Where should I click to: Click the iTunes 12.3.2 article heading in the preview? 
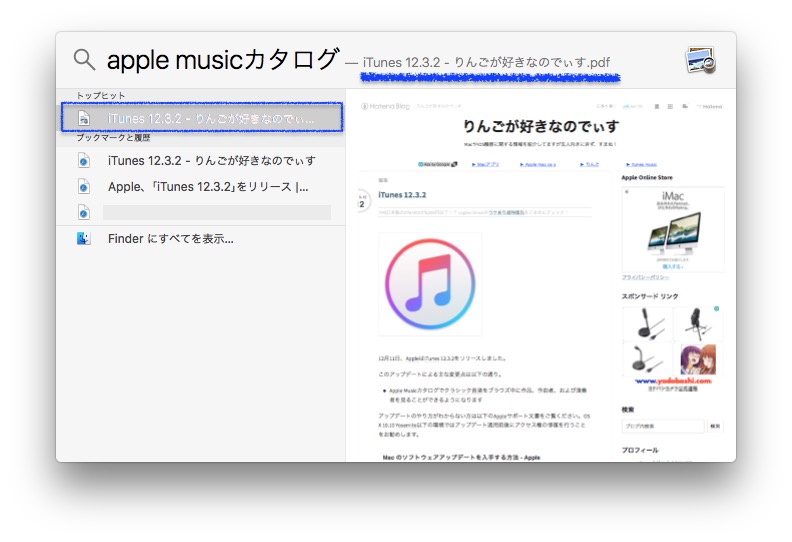pyautogui.click(x=402, y=195)
